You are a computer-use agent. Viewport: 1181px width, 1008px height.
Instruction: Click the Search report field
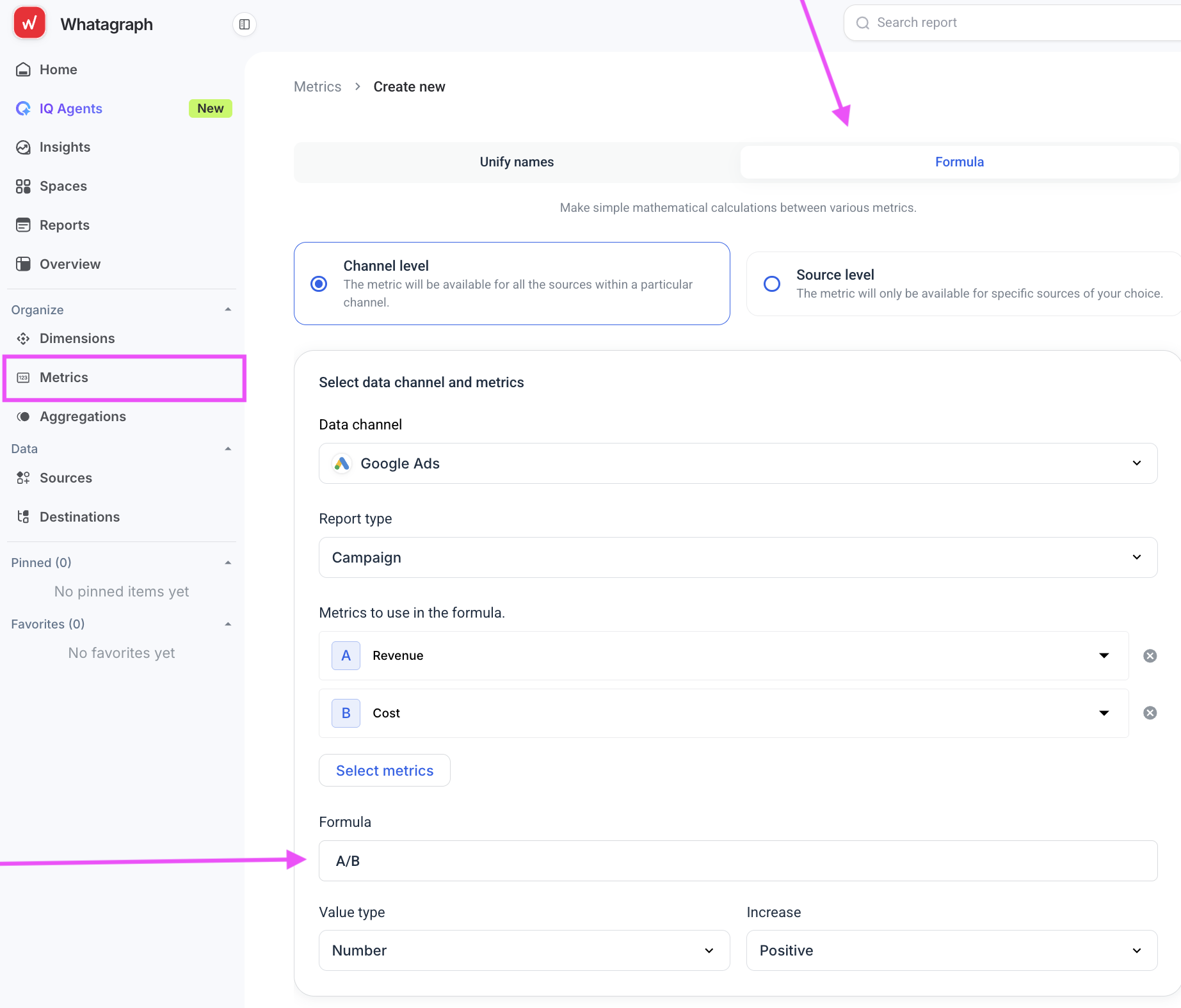point(1013,23)
